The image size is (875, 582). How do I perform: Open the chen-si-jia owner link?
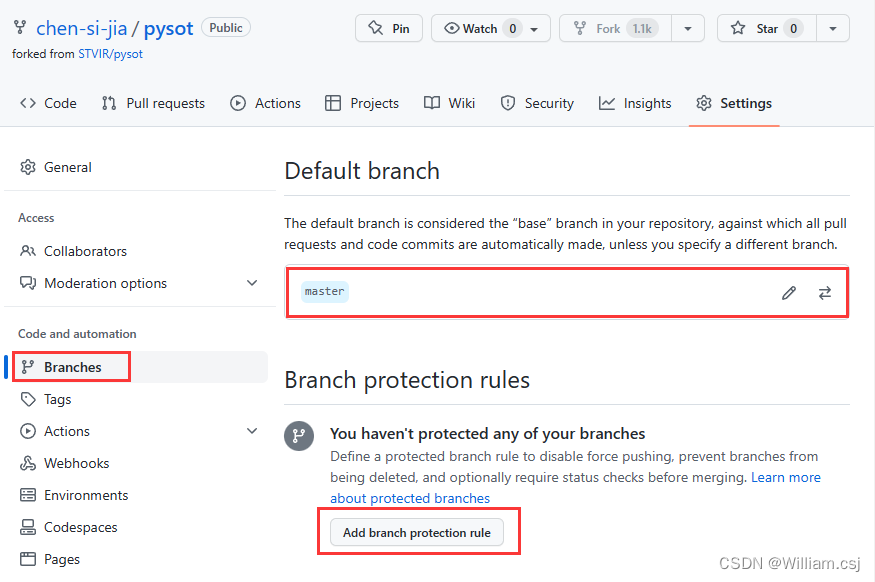pyautogui.click(x=81, y=28)
